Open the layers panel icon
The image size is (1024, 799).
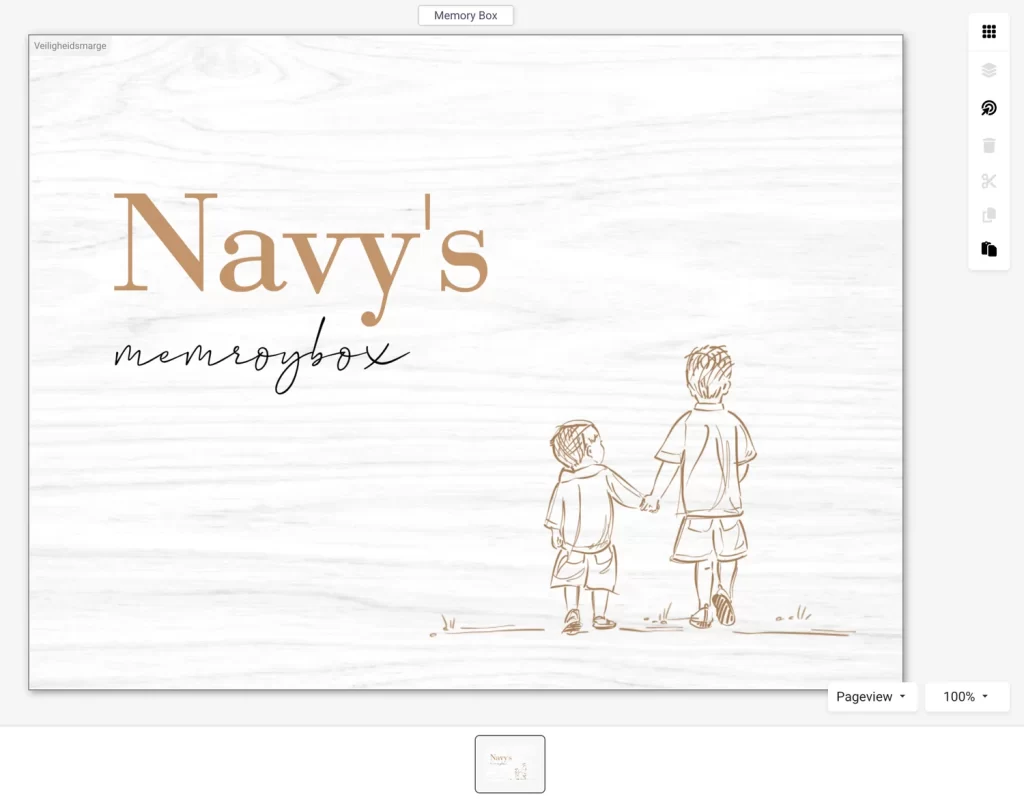tap(989, 70)
